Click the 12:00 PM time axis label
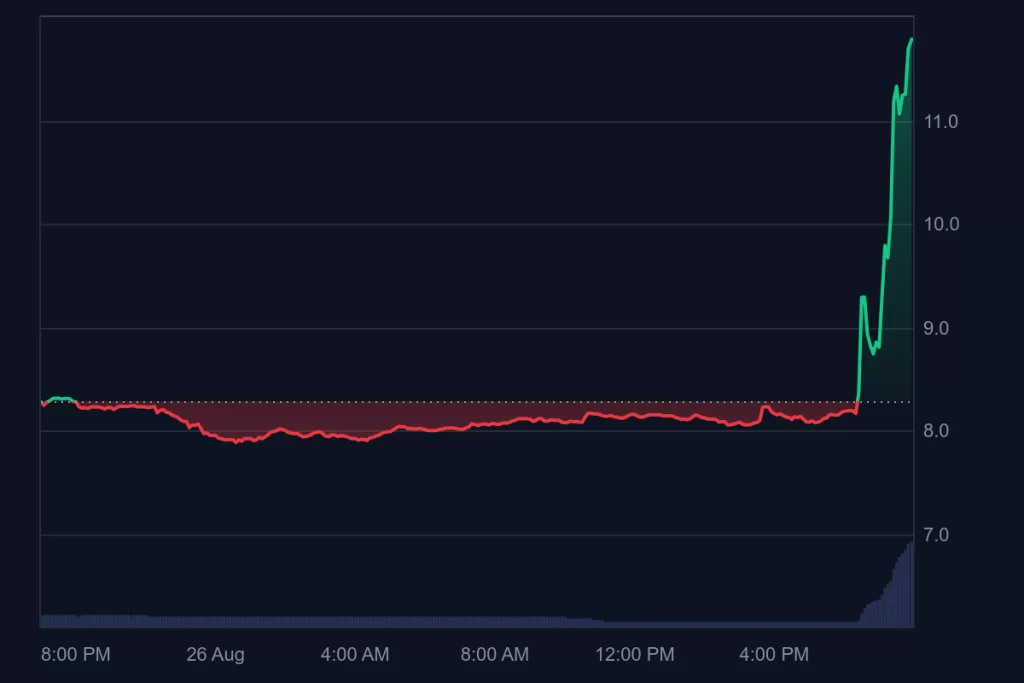The height and width of the screenshot is (683, 1024). (x=635, y=655)
